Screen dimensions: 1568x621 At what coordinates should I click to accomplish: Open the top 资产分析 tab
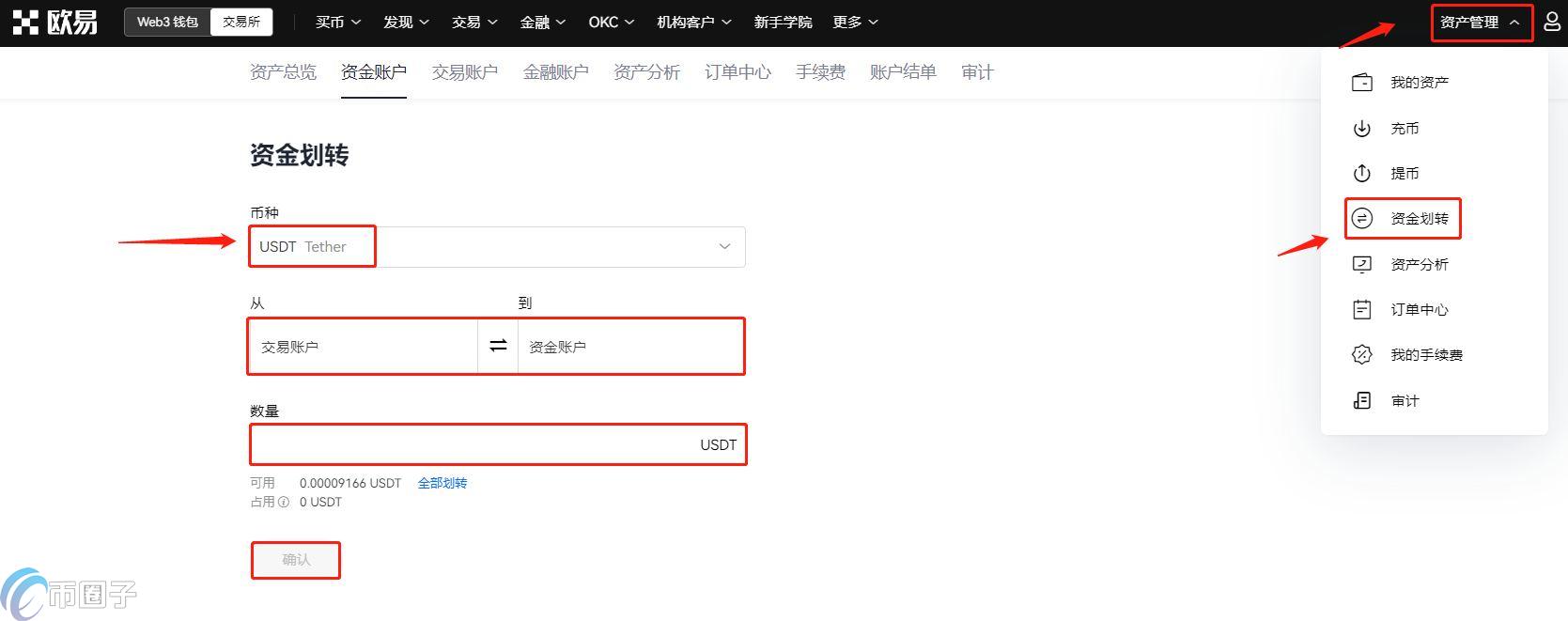click(646, 72)
